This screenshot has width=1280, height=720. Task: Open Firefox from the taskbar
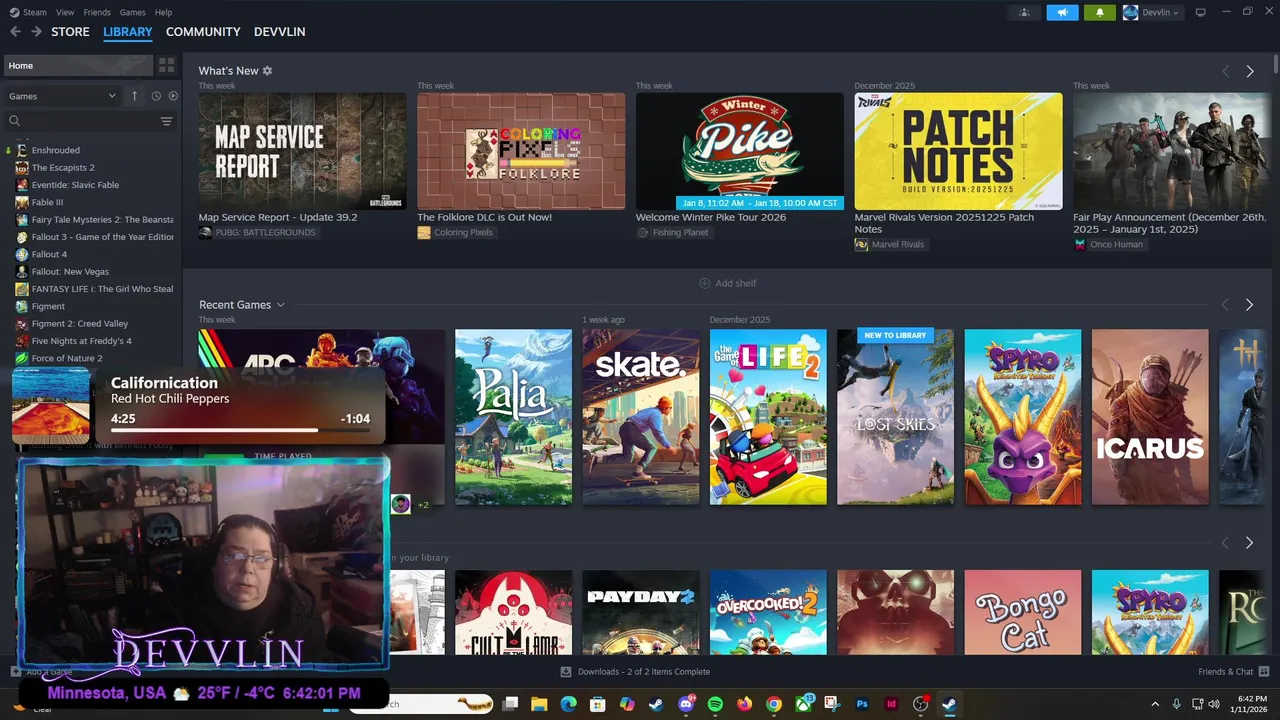point(744,704)
